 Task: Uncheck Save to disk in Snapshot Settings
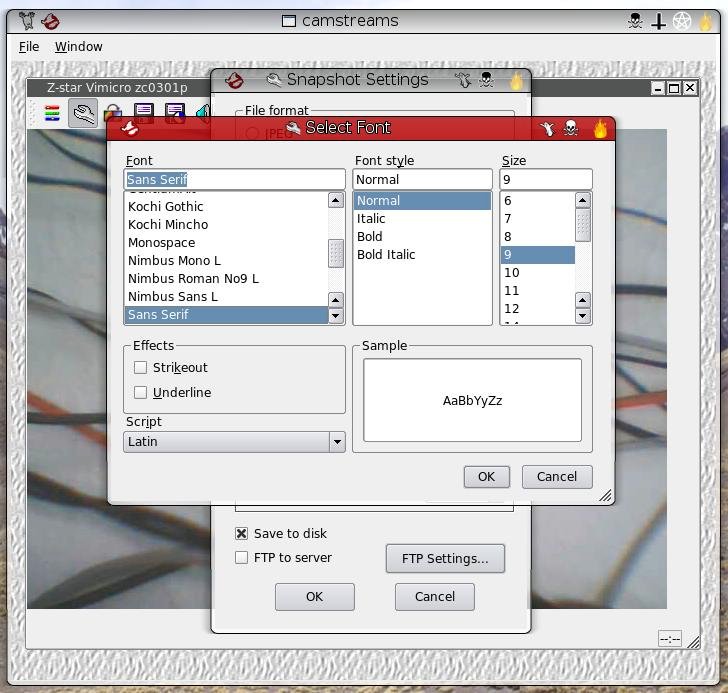click(241, 534)
